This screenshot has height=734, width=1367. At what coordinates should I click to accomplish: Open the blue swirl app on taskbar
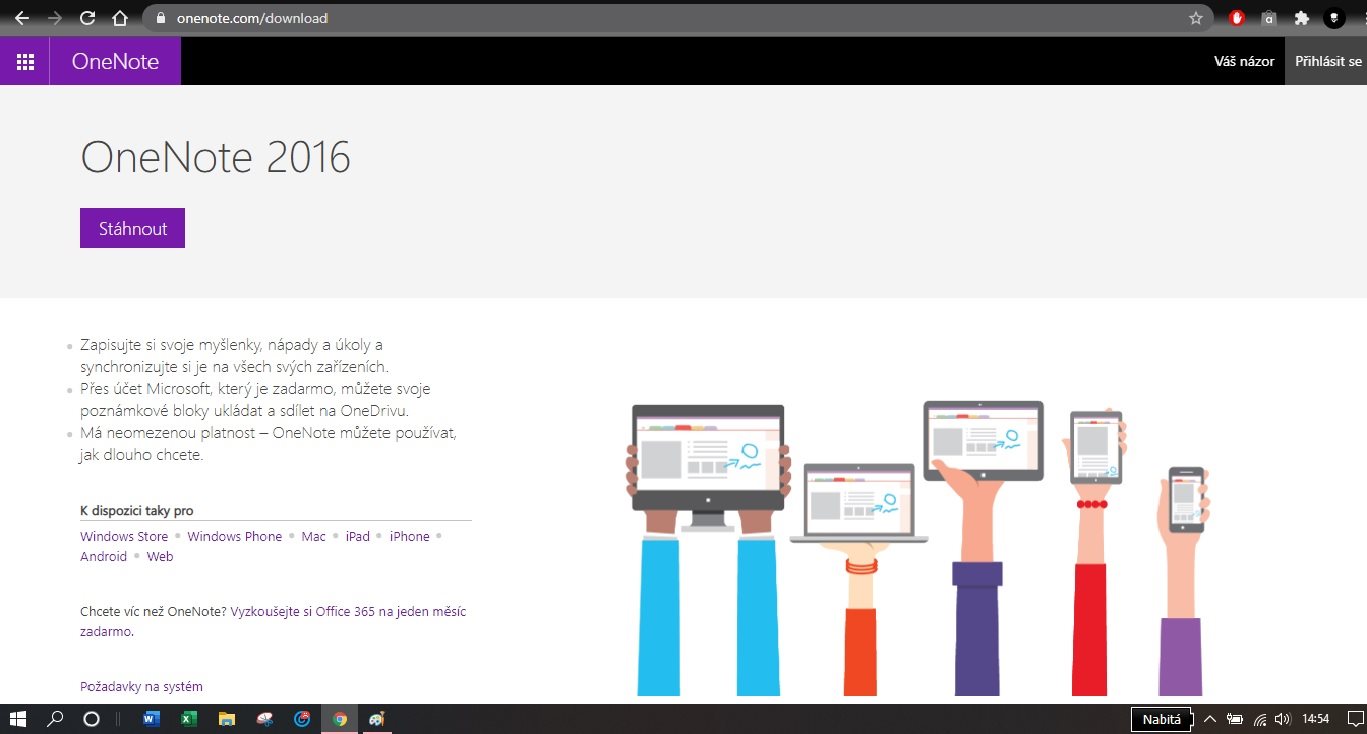302,719
